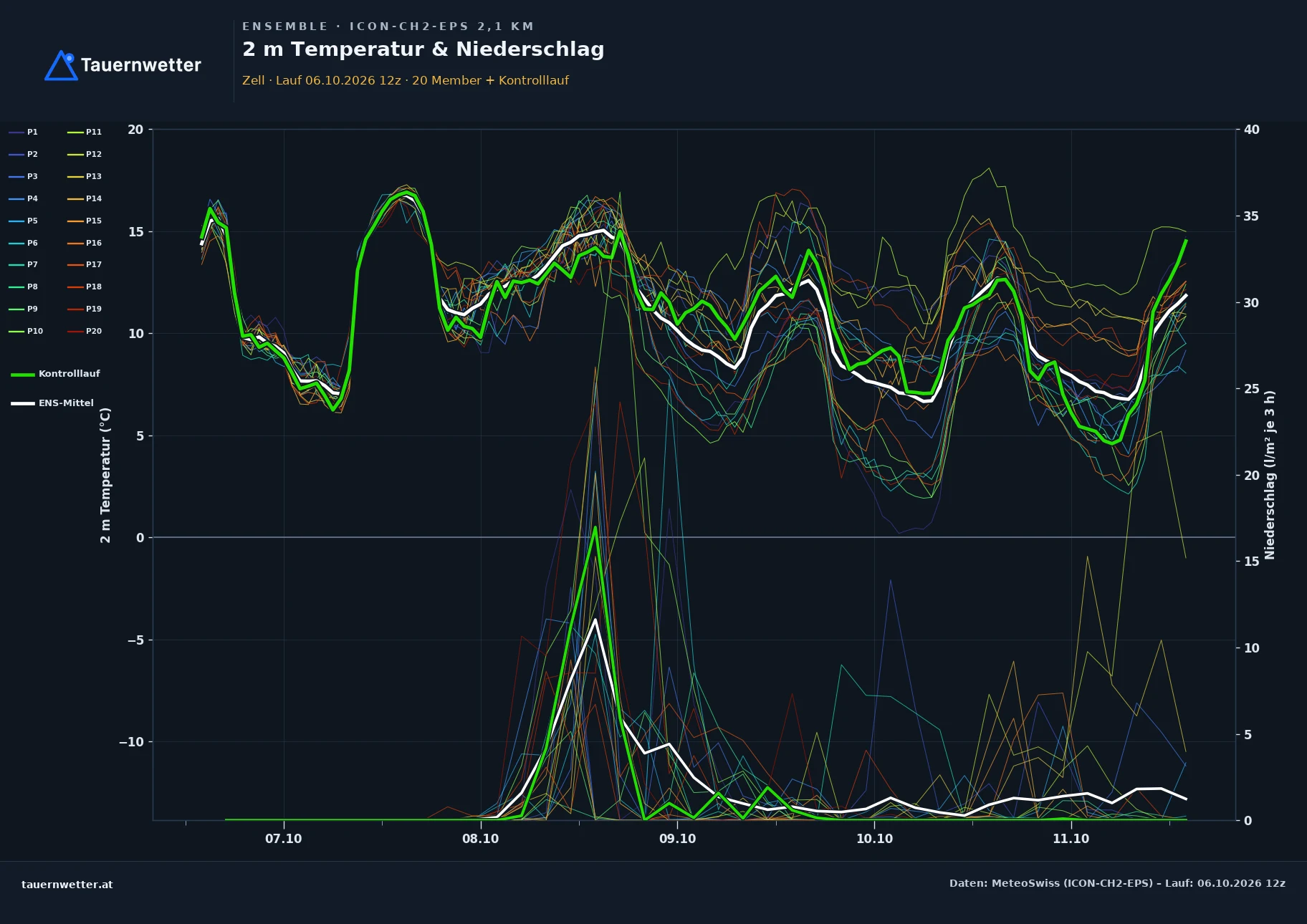Click the Tauernwetter mountain logo icon
The width and height of the screenshot is (1307, 924).
(62, 65)
